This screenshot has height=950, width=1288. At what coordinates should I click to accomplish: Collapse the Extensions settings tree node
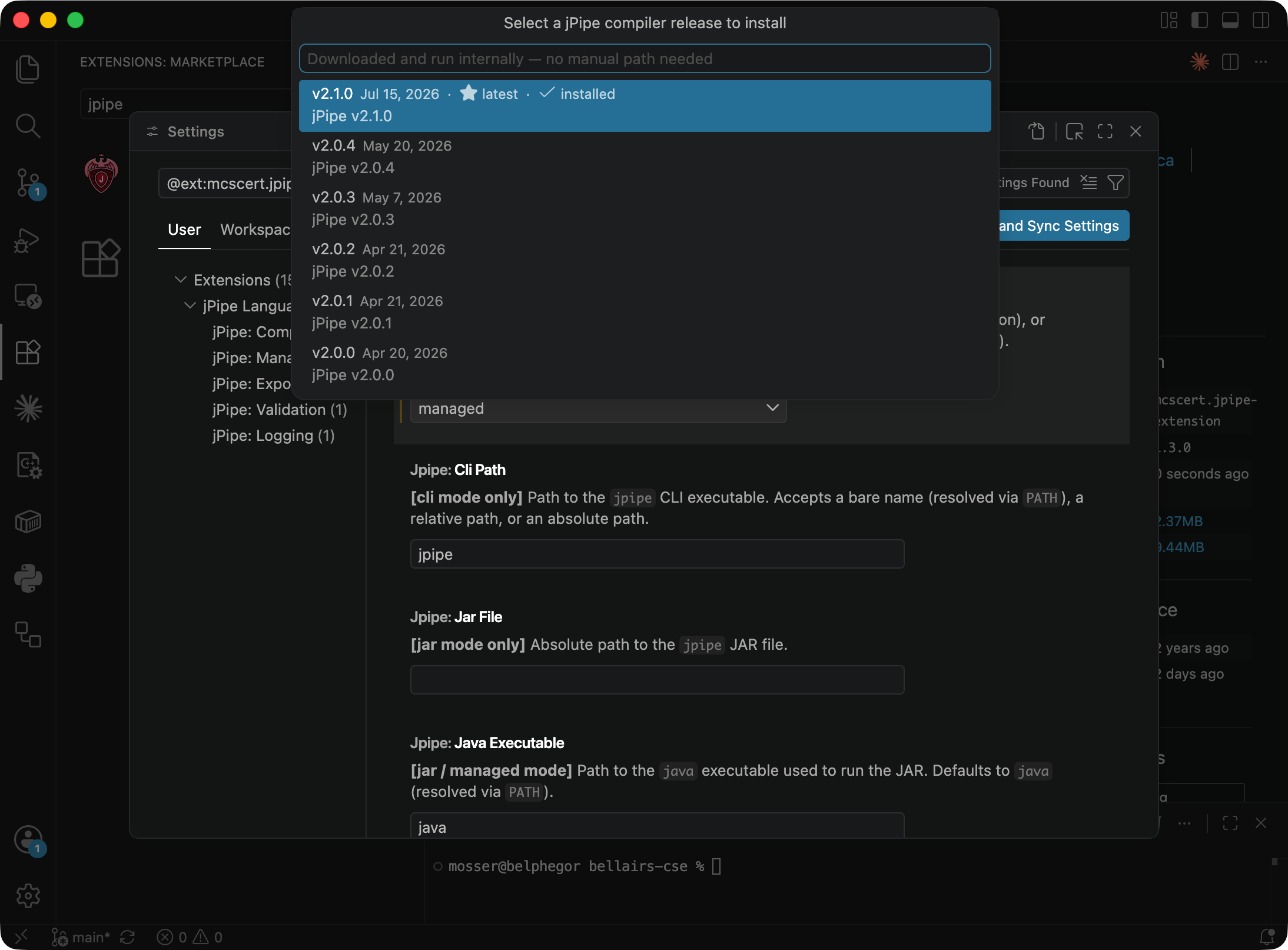click(x=181, y=280)
